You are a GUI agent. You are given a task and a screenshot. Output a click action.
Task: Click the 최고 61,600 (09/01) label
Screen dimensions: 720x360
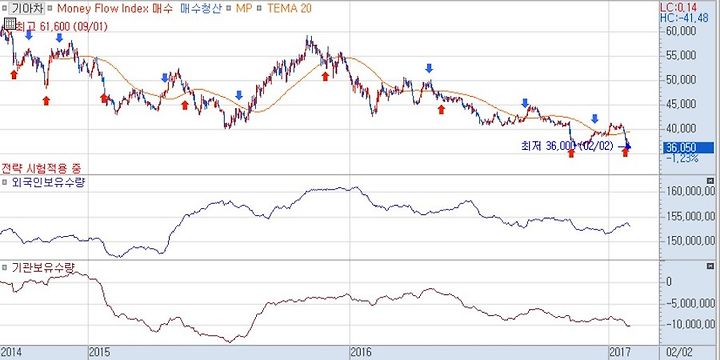[62, 27]
